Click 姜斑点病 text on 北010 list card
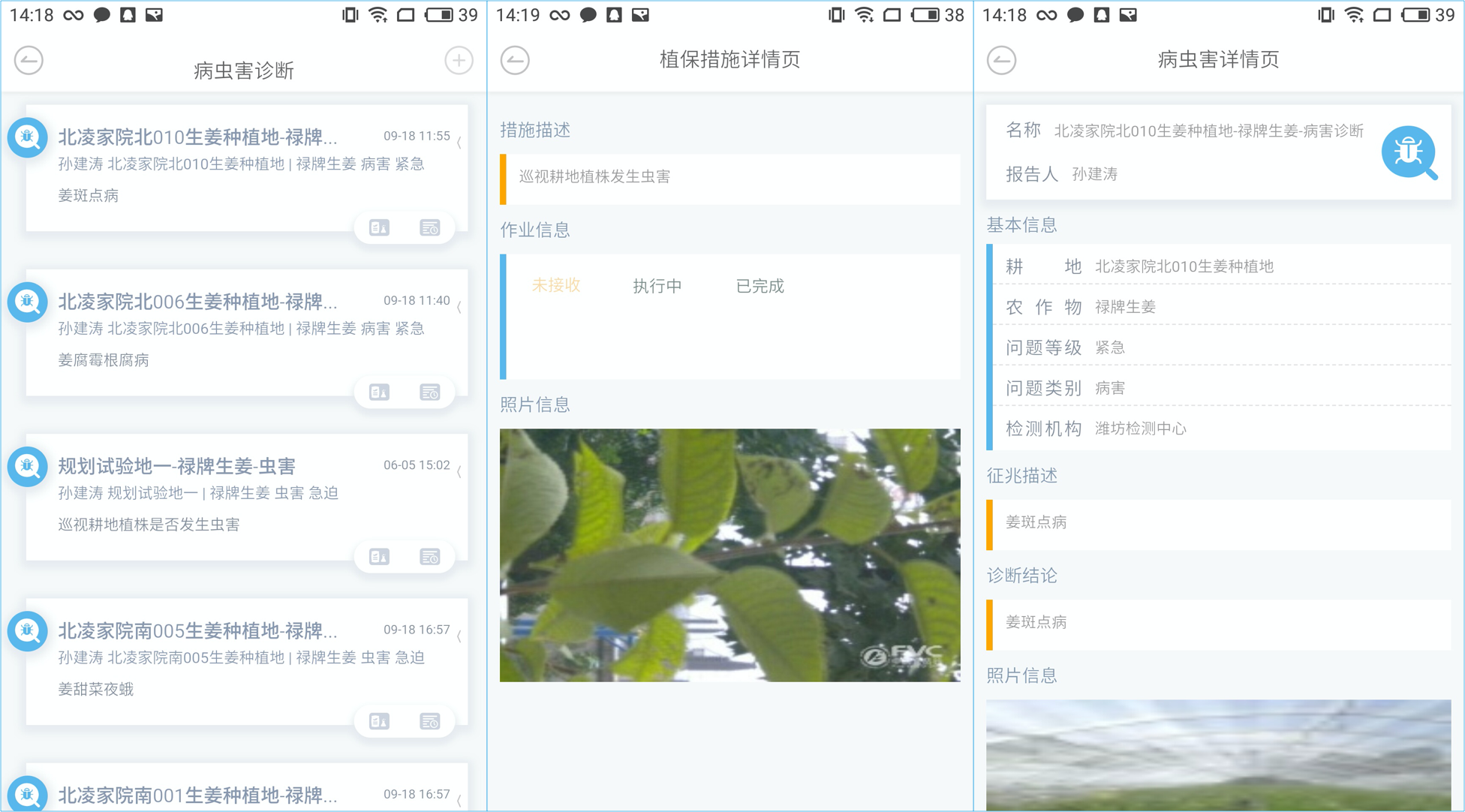The width and height of the screenshot is (1465, 812). pyautogui.click(x=89, y=196)
